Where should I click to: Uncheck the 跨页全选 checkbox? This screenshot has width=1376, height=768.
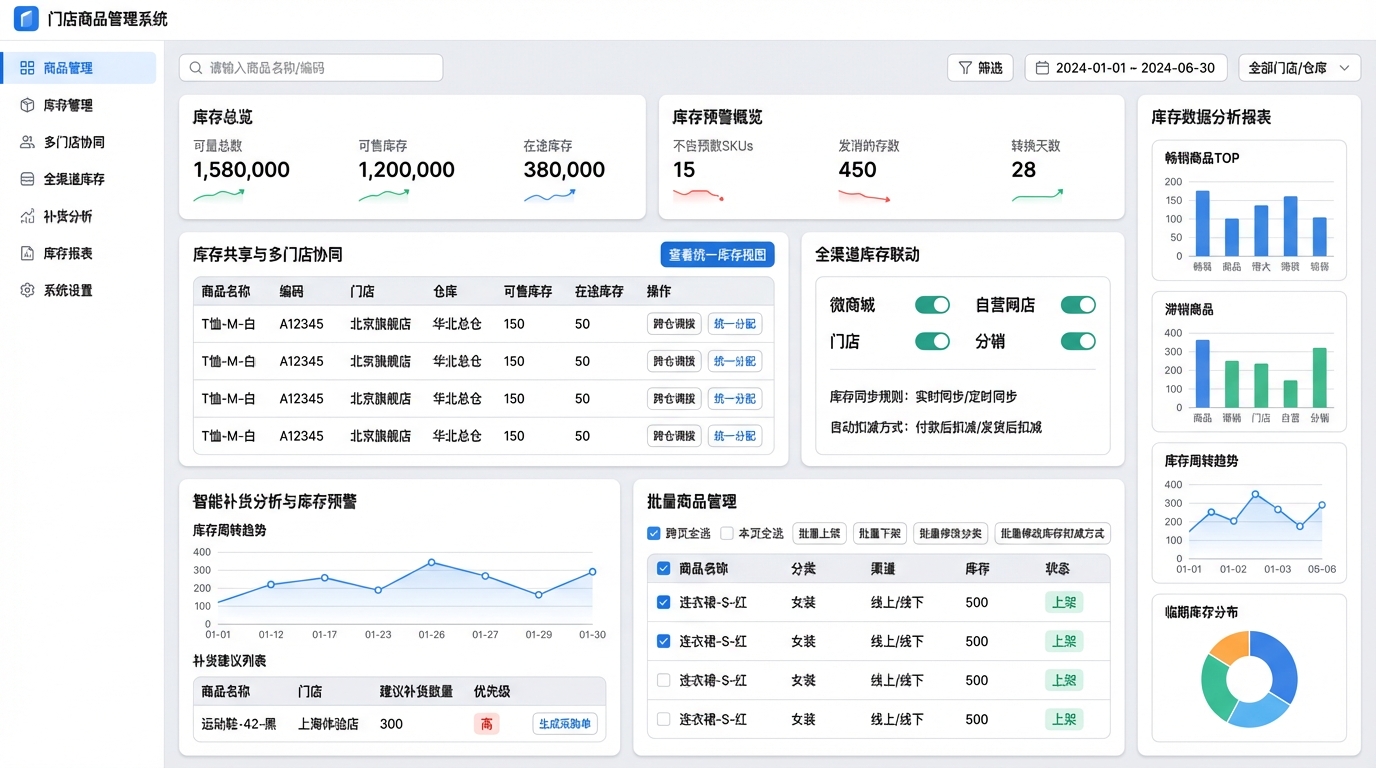coord(654,534)
